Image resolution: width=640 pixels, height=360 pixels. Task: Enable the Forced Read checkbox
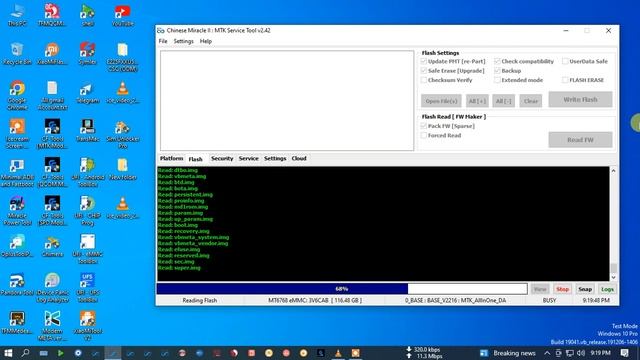424,135
